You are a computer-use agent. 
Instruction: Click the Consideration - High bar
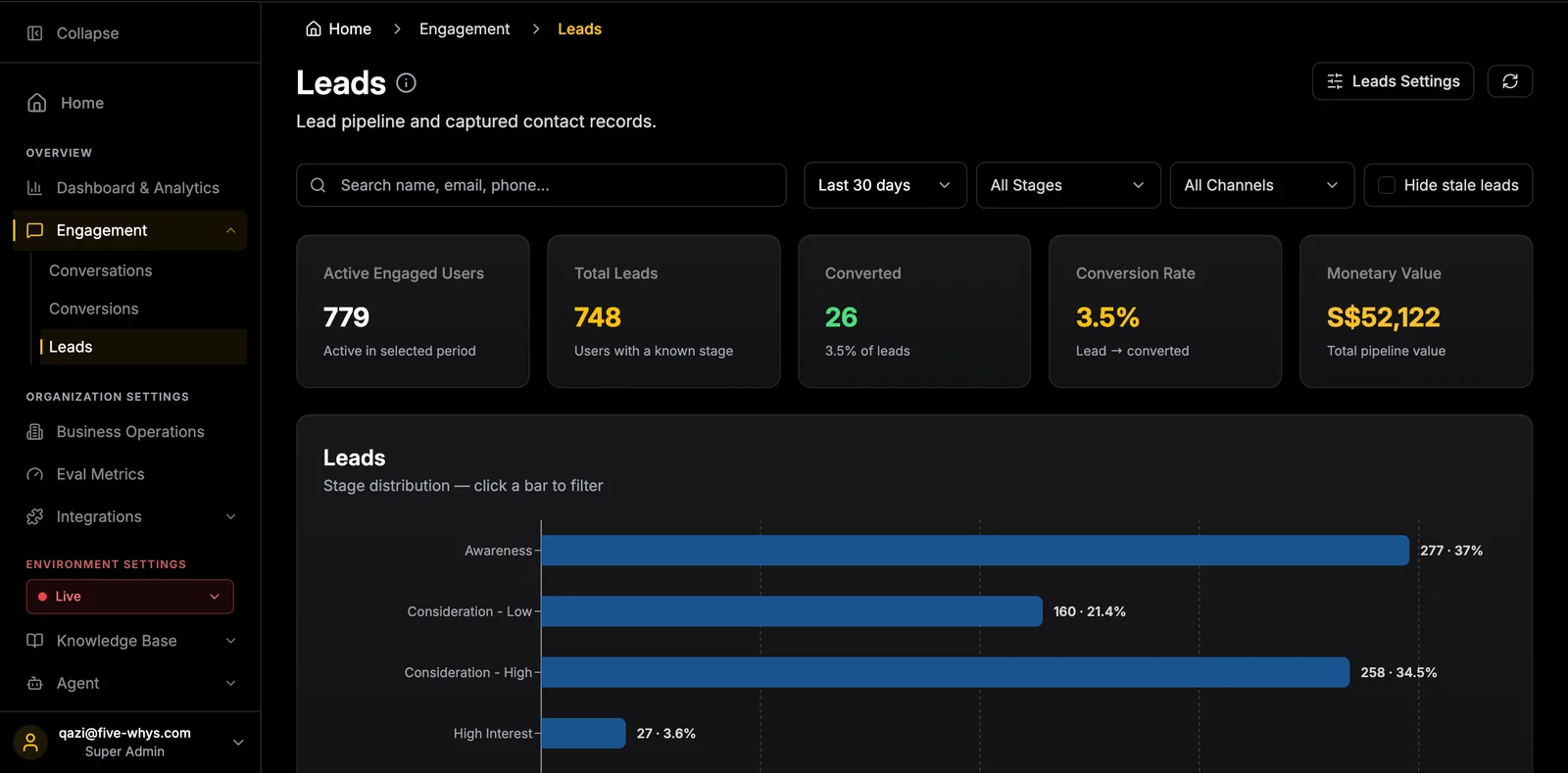click(x=946, y=672)
